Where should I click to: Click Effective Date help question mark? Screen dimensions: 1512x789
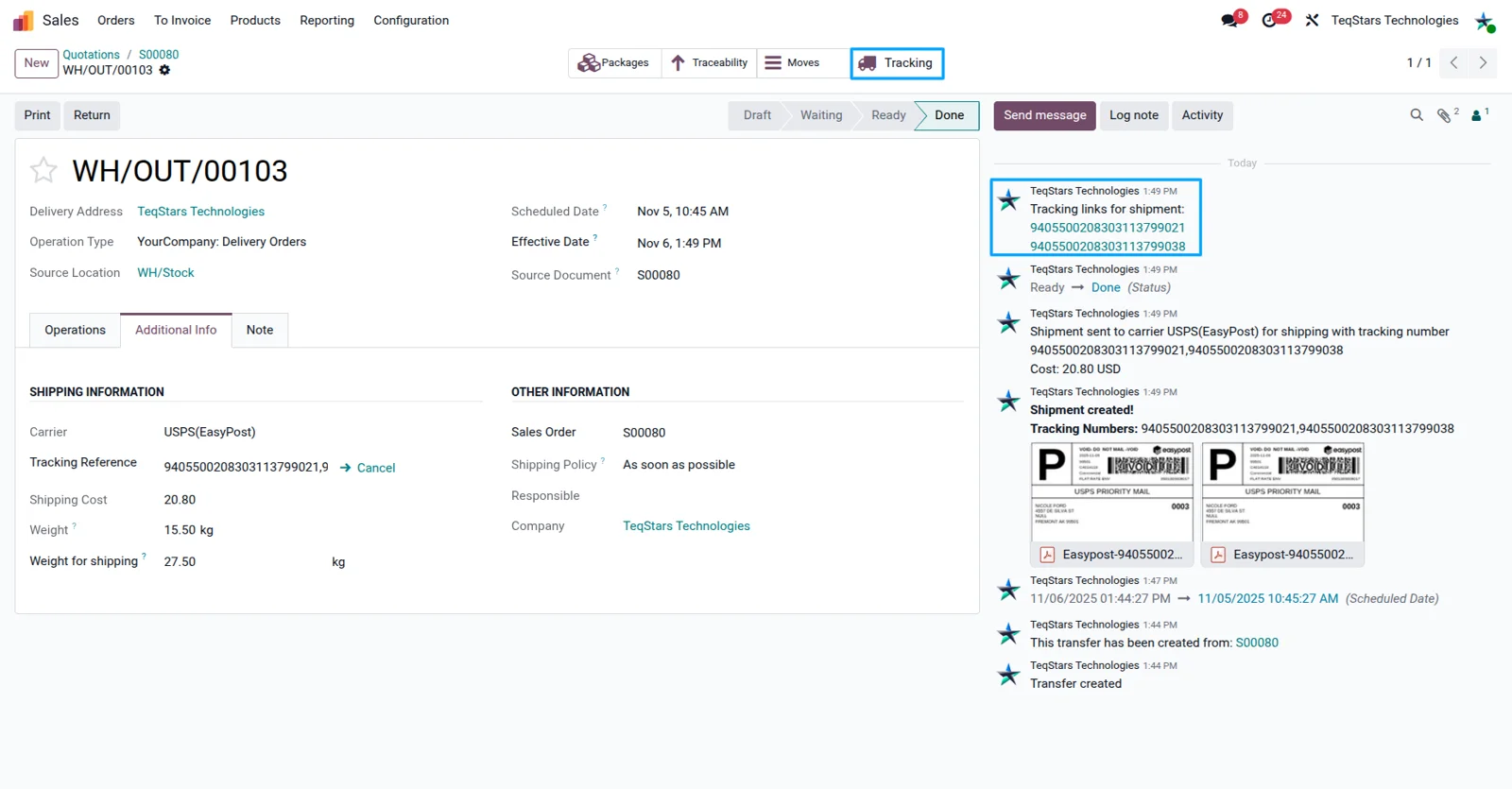coord(594,237)
